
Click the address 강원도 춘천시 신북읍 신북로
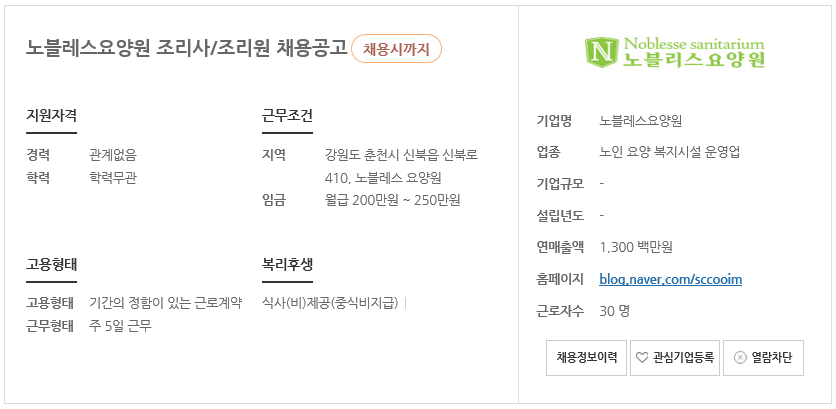click(401, 155)
